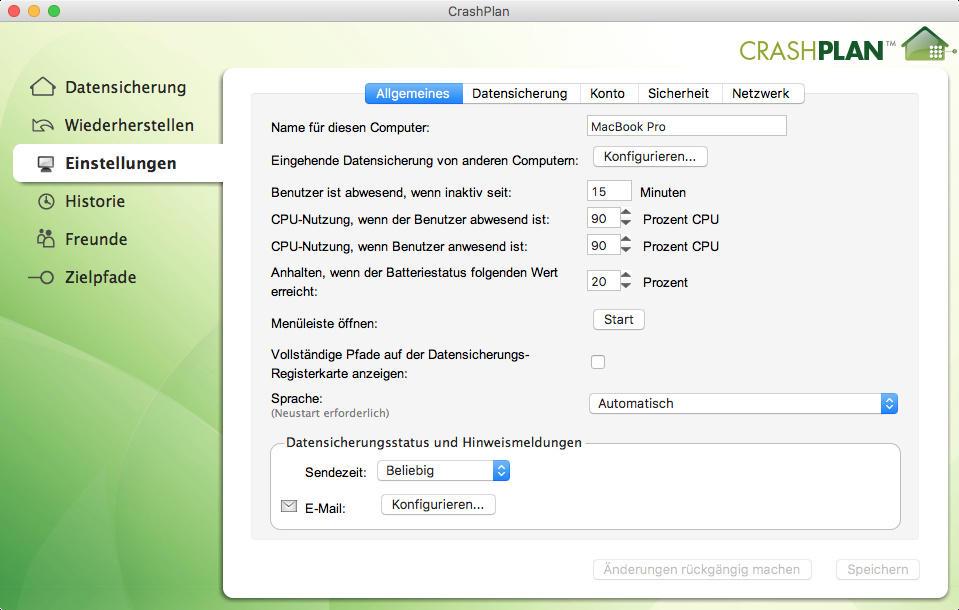The image size is (959, 610).
Task: Click the Zielpfade destination icon
Action: click(42, 277)
